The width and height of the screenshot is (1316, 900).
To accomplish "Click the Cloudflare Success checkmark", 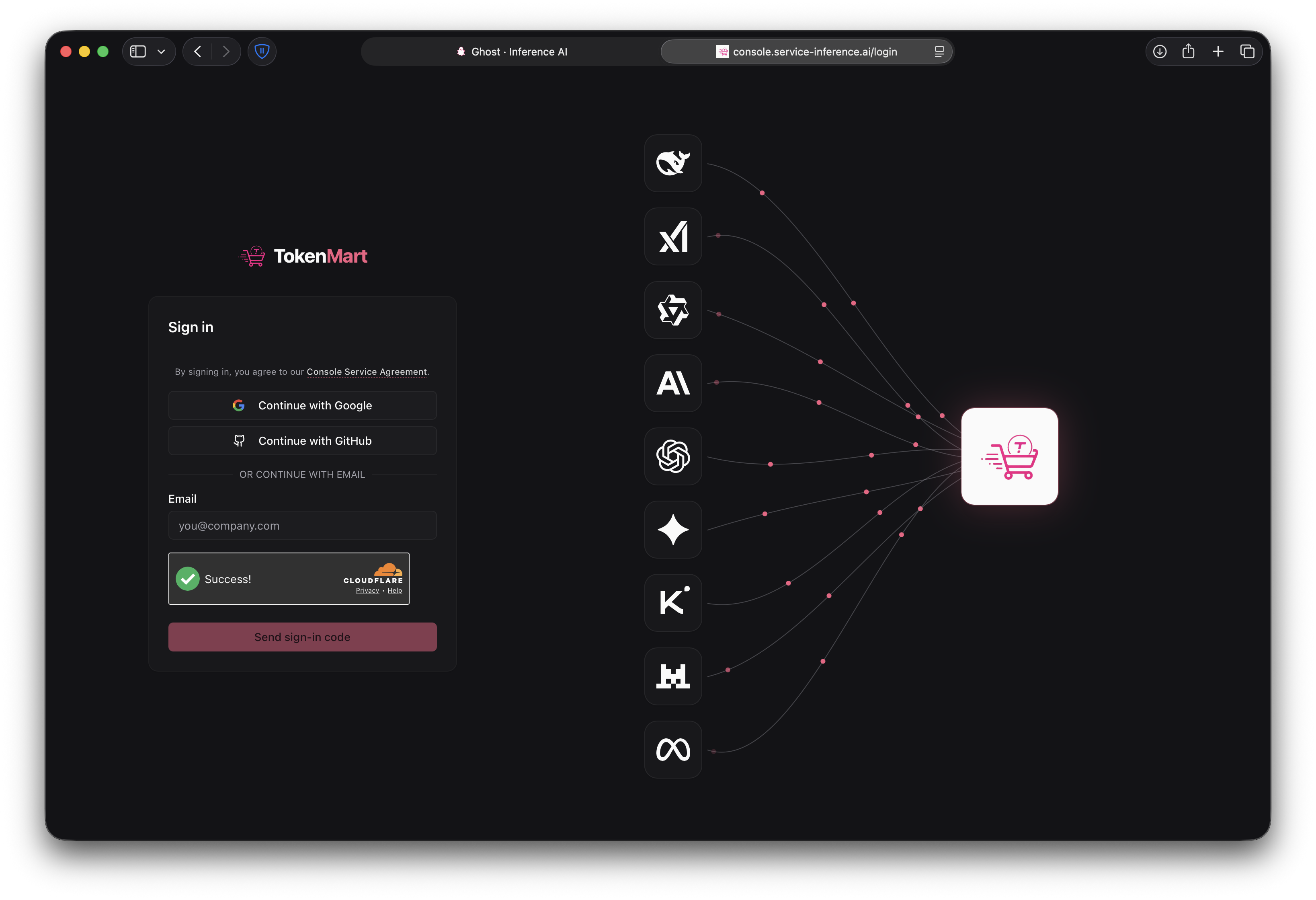I will point(187,579).
